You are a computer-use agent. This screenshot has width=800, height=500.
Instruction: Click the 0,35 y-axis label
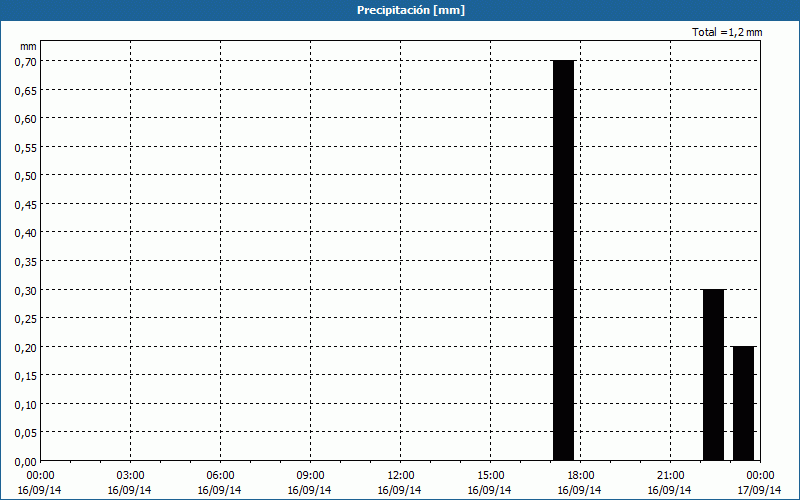[x=25, y=261]
